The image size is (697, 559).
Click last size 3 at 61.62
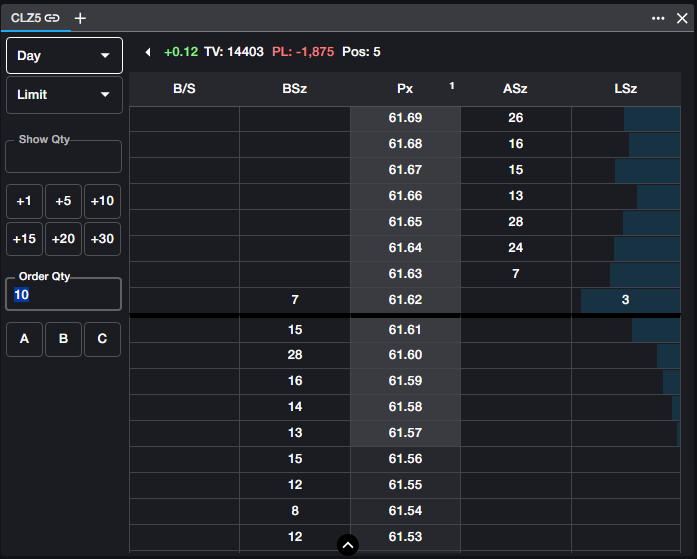pyautogui.click(x=626, y=300)
